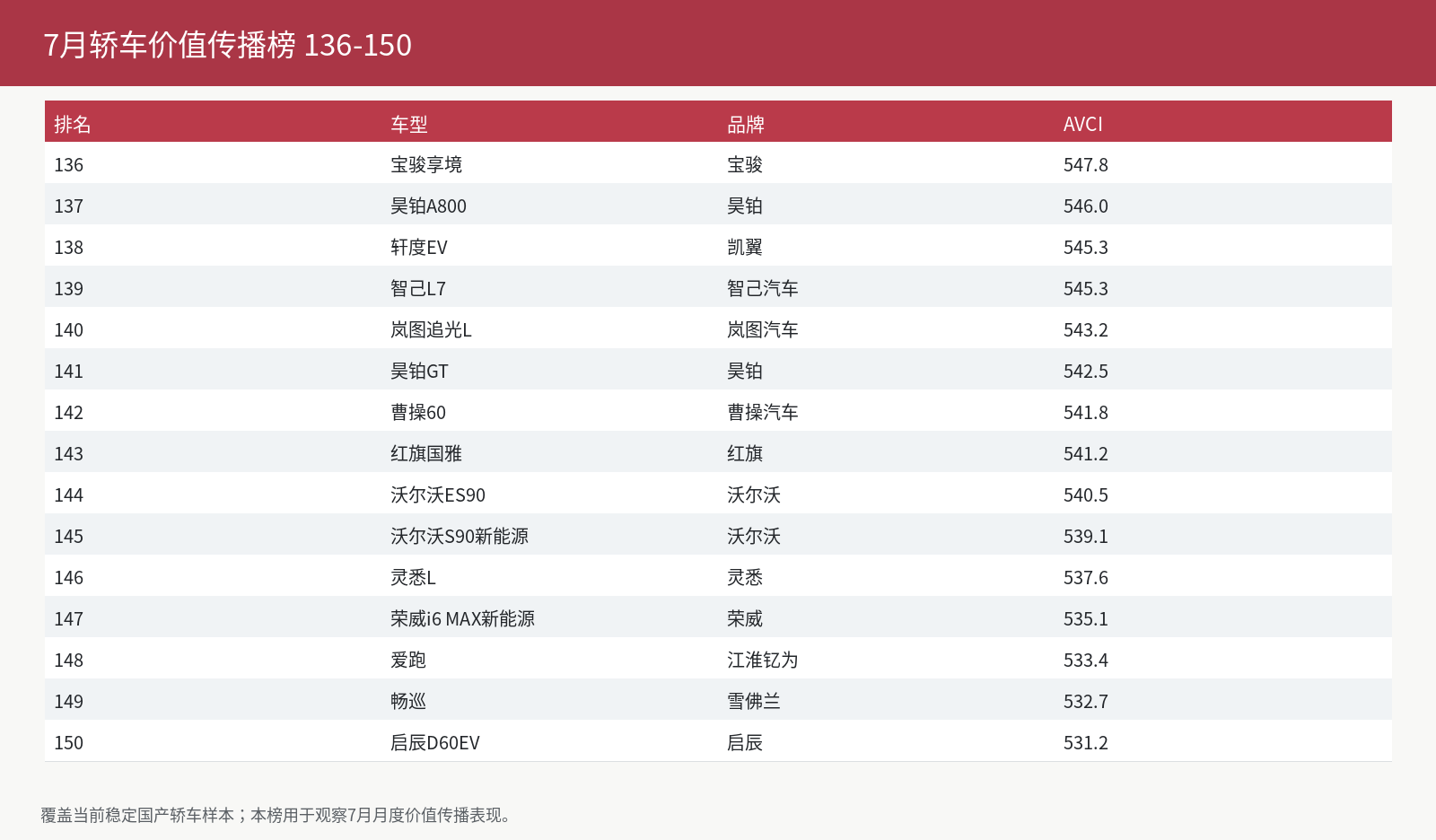Select AVCI value 546.0
1436x840 pixels.
click(1086, 206)
